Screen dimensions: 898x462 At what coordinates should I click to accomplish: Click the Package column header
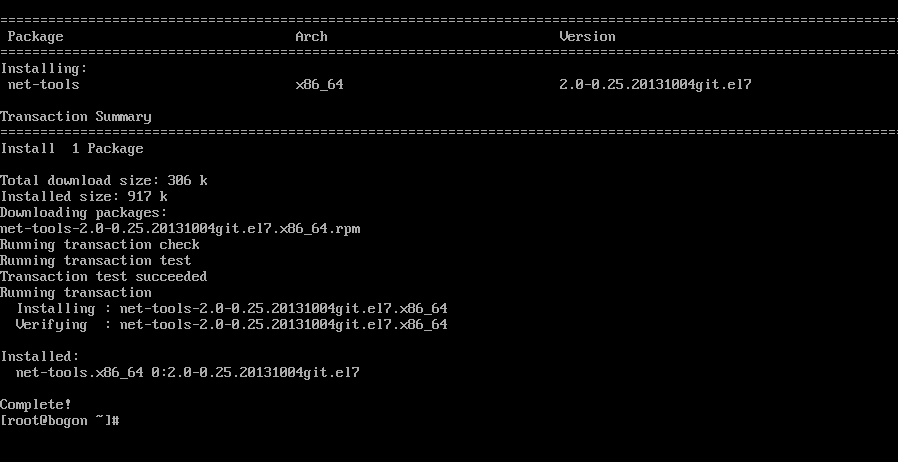[35, 37]
